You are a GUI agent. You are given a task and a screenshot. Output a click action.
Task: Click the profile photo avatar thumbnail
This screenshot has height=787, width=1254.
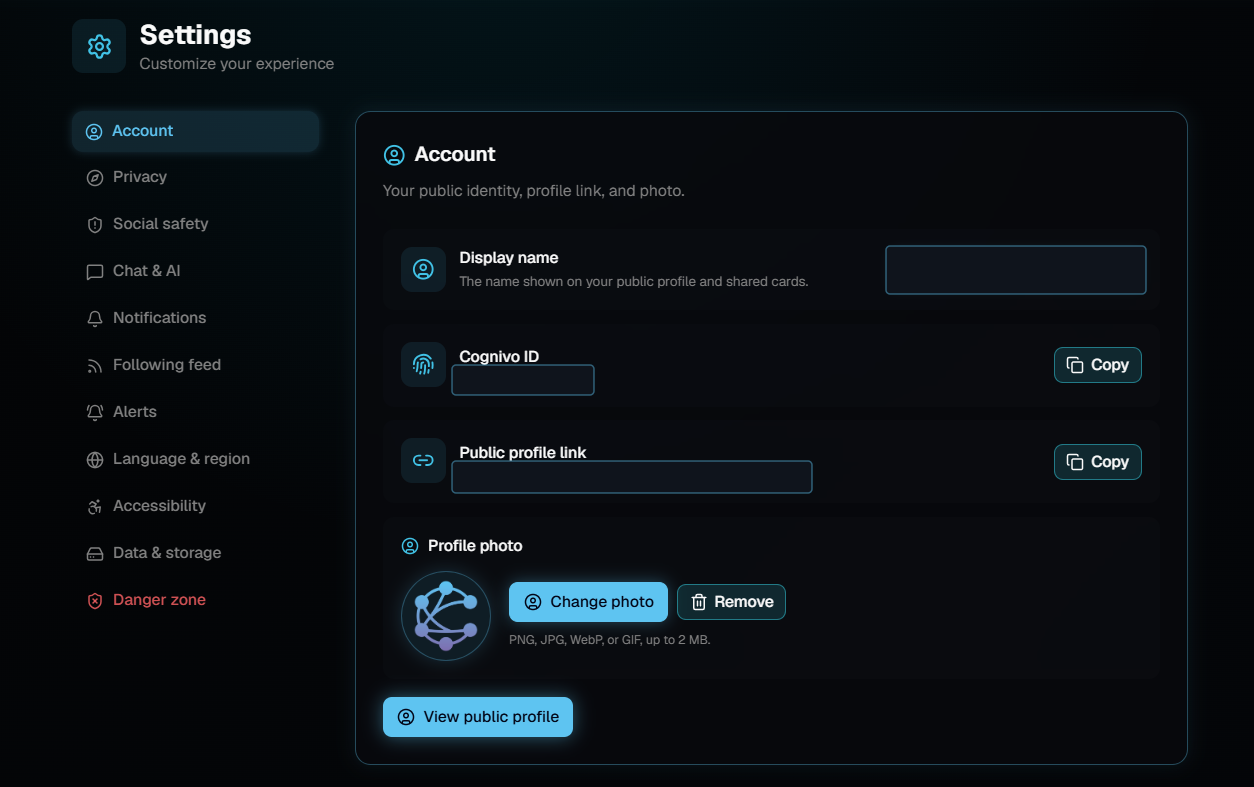[x=446, y=616]
